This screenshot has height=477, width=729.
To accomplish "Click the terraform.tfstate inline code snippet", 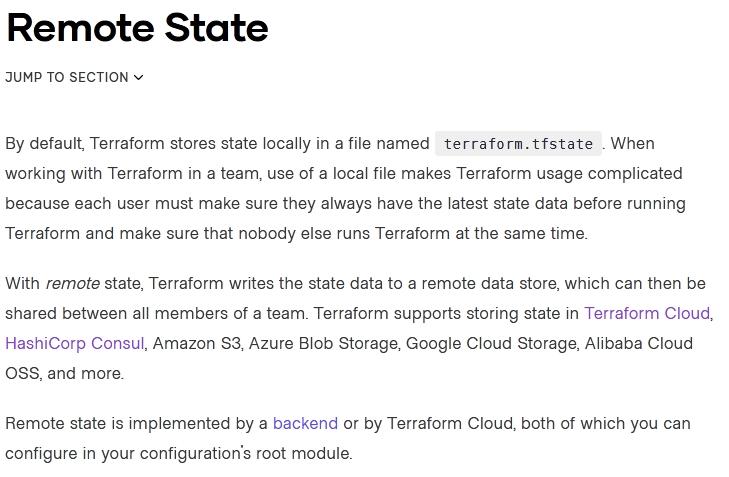I will 519,143.
